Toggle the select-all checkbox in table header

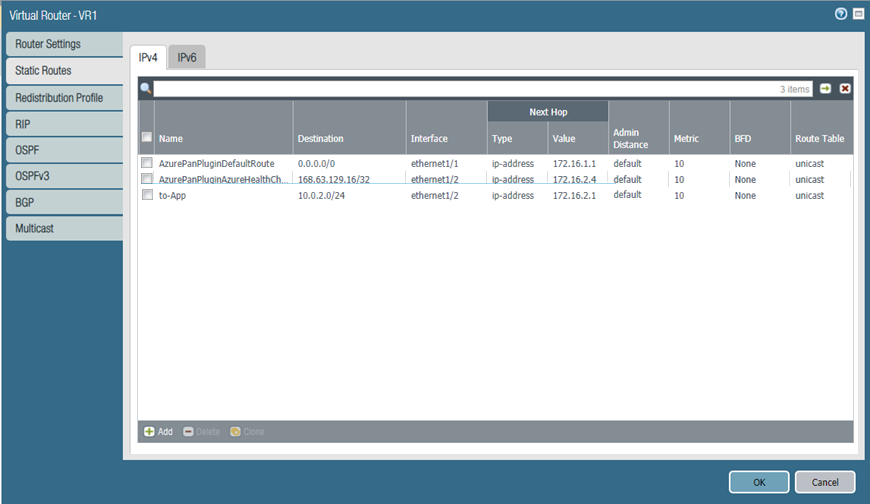147,138
